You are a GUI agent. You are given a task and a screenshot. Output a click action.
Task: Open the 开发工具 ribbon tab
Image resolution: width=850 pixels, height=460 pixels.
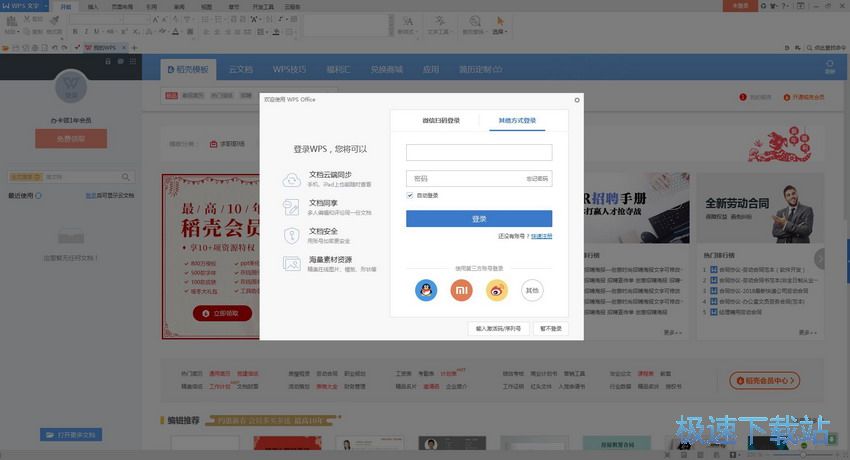point(263,7)
